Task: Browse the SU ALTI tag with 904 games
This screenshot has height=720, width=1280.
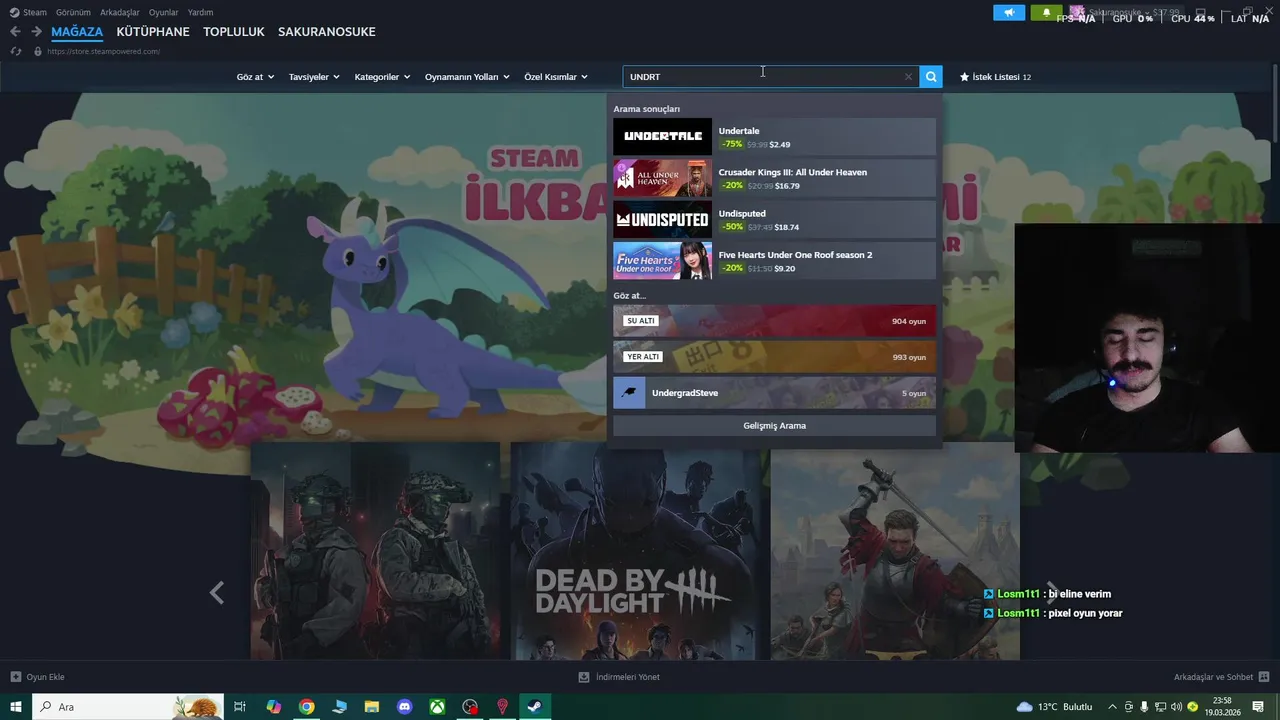Action: pos(774,321)
